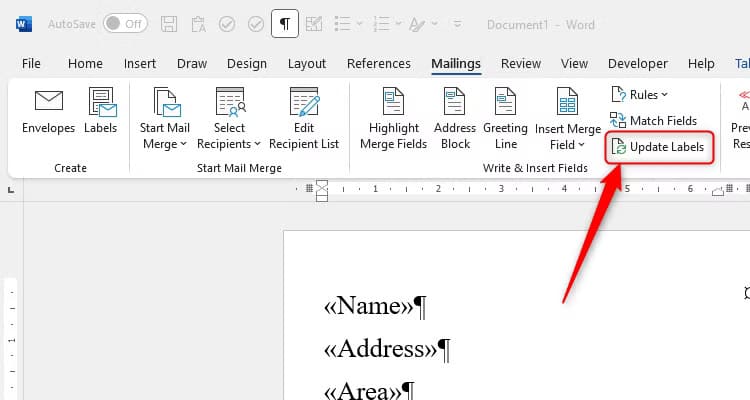Open the File menu
This screenshot has height=400, width=750.
(31, 64)
